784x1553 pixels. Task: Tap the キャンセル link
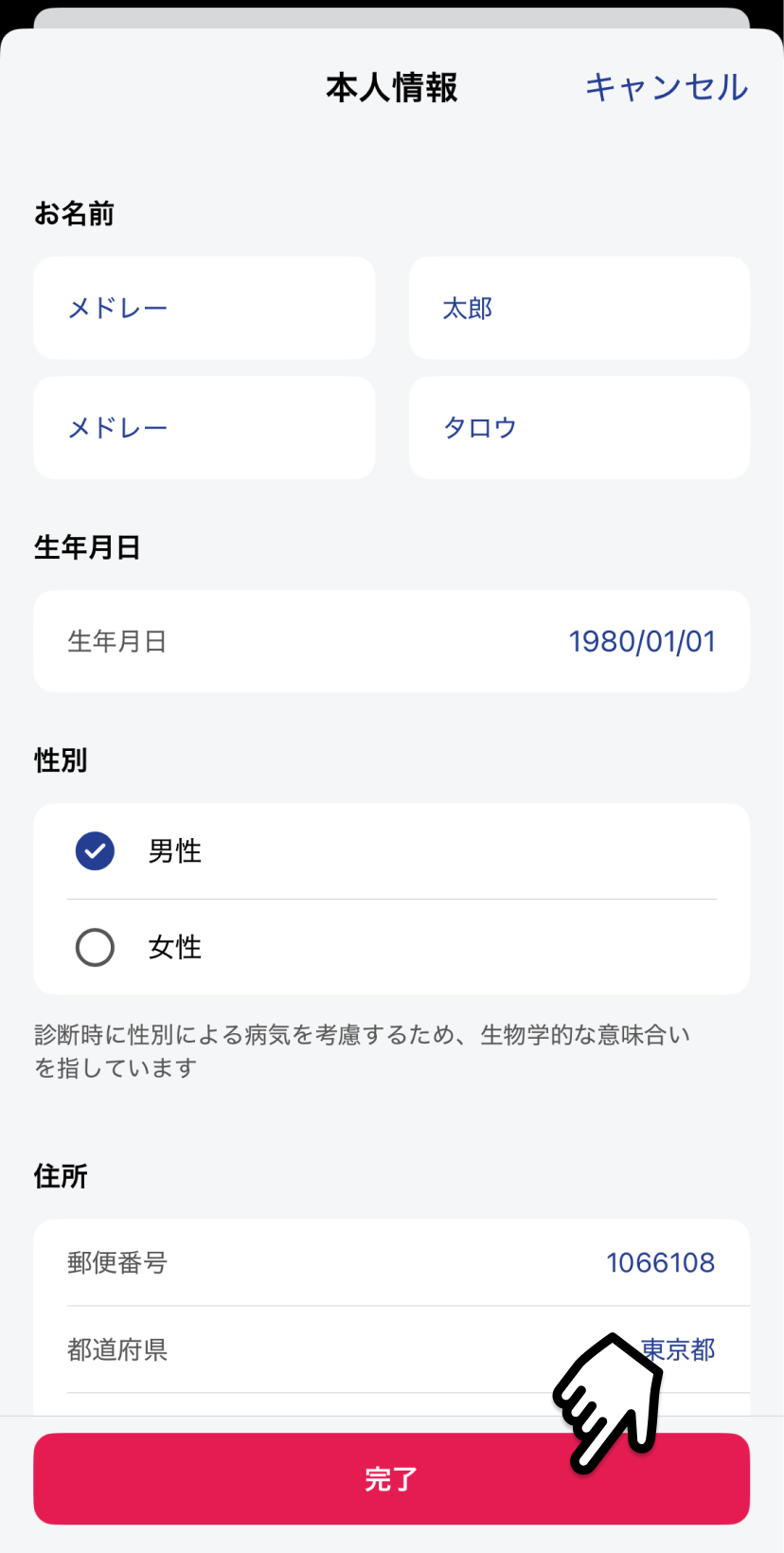(667, 87)
